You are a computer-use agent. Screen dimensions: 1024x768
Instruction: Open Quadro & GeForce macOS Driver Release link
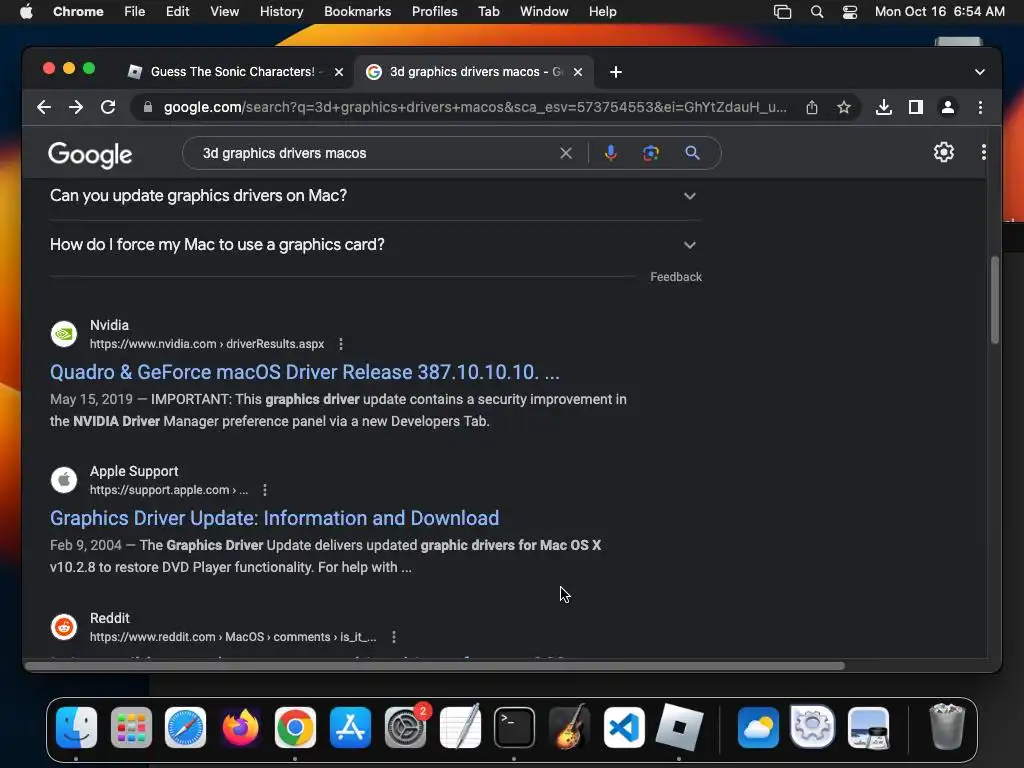coord(304,372)
